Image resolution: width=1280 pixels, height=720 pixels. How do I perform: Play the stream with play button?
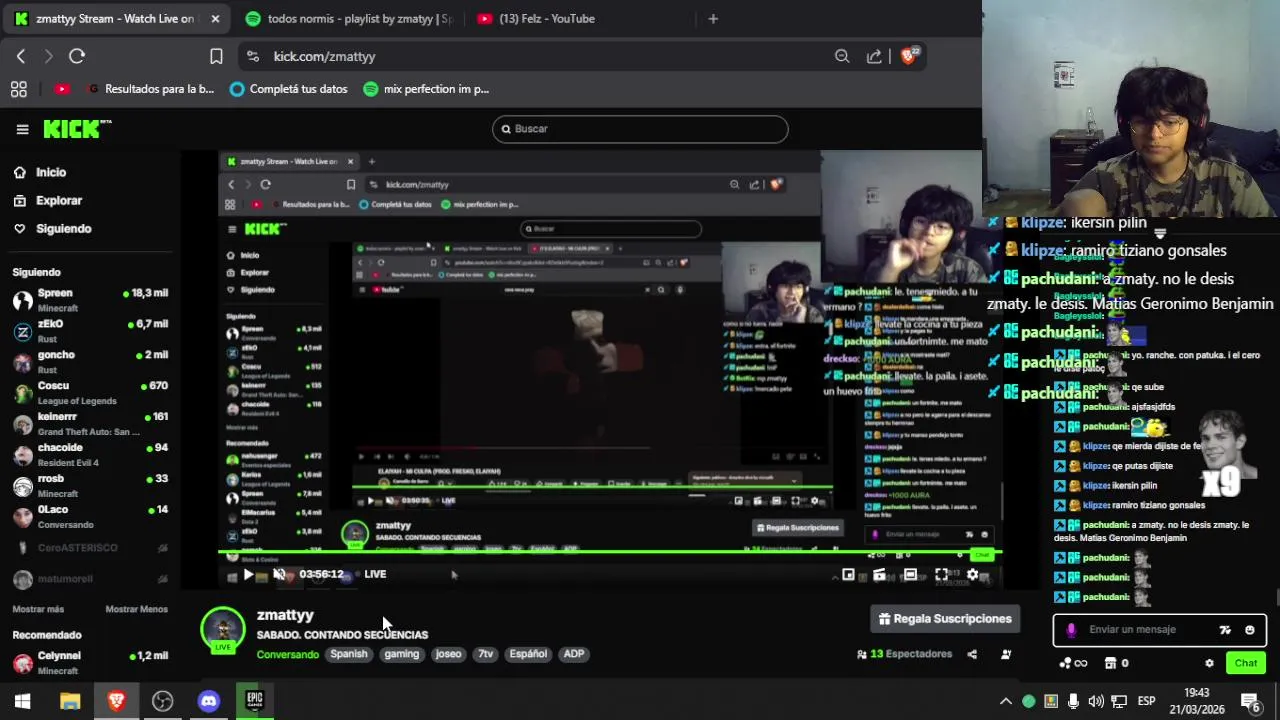click(248, 574)
